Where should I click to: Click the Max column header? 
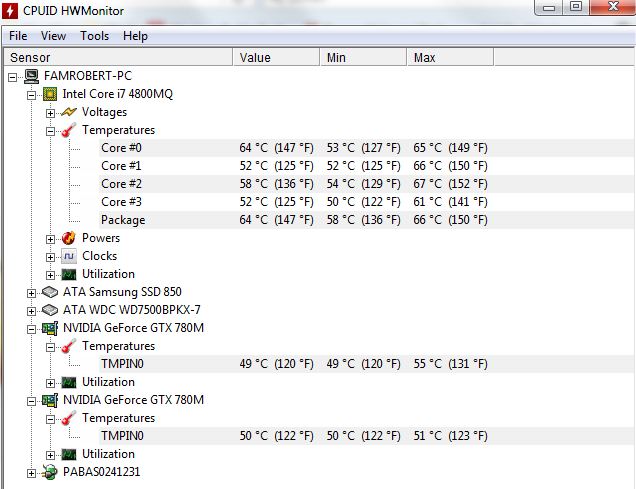click(x=450, y=57)
